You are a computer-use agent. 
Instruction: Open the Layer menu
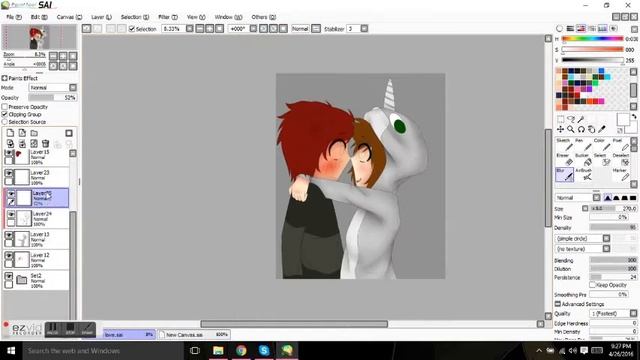tap(101, 17)
